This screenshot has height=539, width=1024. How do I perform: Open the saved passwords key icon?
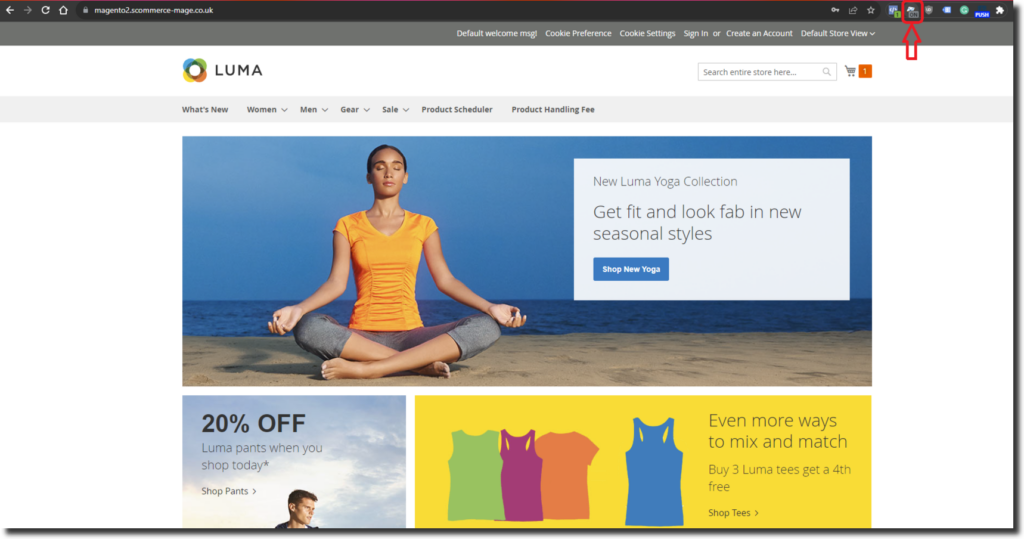(x=835, y=10)
